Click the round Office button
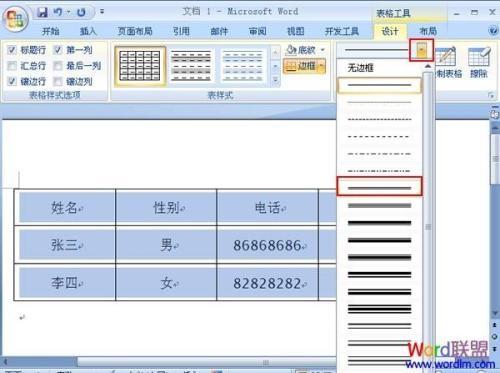 click(16, 19)
